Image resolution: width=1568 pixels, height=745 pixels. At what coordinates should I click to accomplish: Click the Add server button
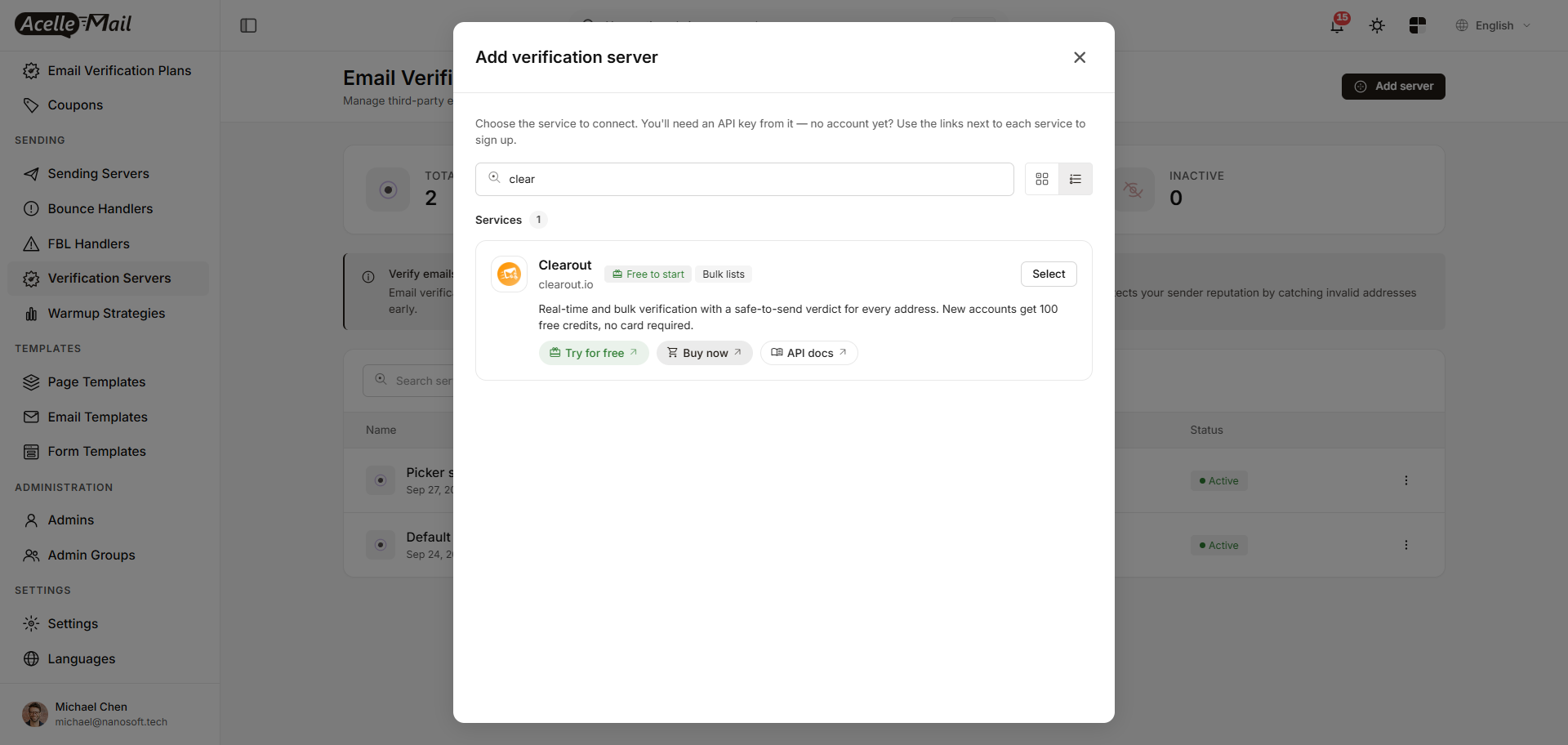tap(1393, 86)
